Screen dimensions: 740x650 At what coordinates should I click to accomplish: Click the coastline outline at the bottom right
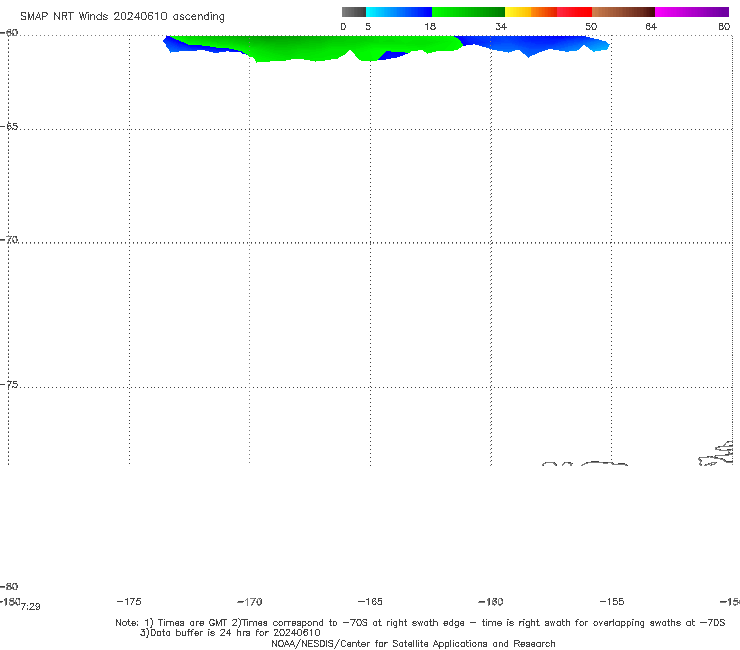tap(716, 454)
